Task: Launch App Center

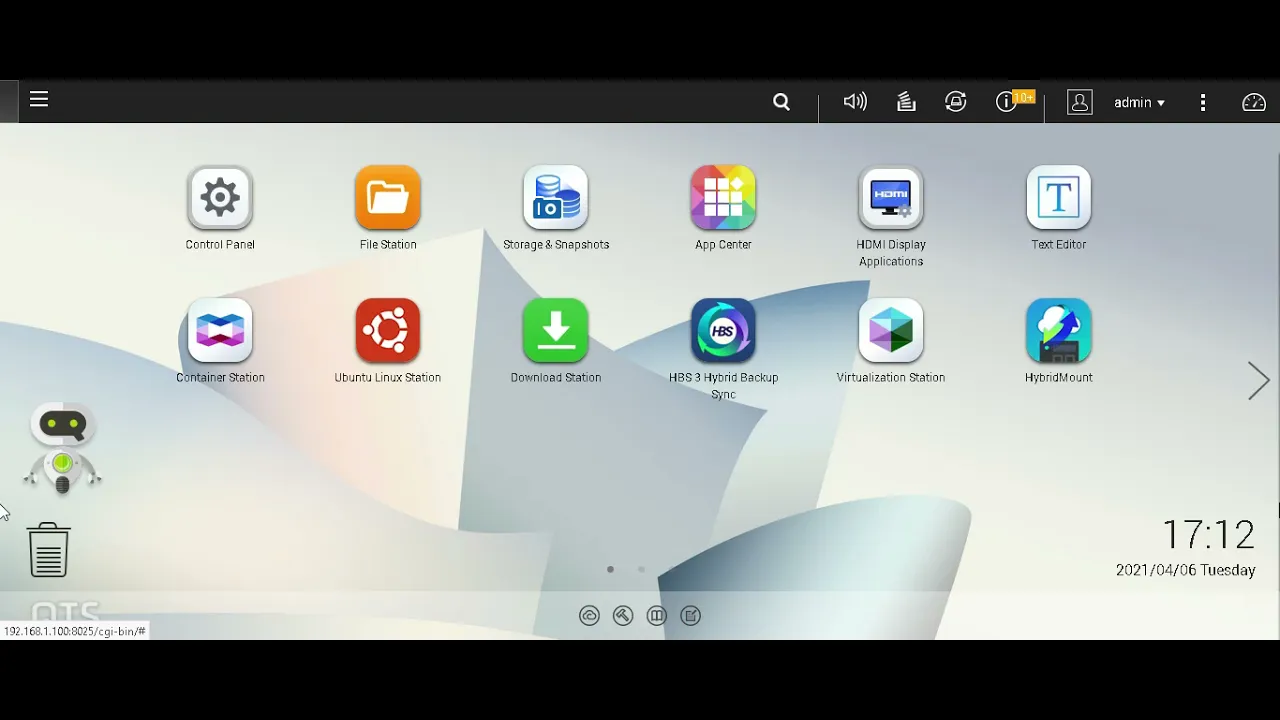Action: pos(723,197)
